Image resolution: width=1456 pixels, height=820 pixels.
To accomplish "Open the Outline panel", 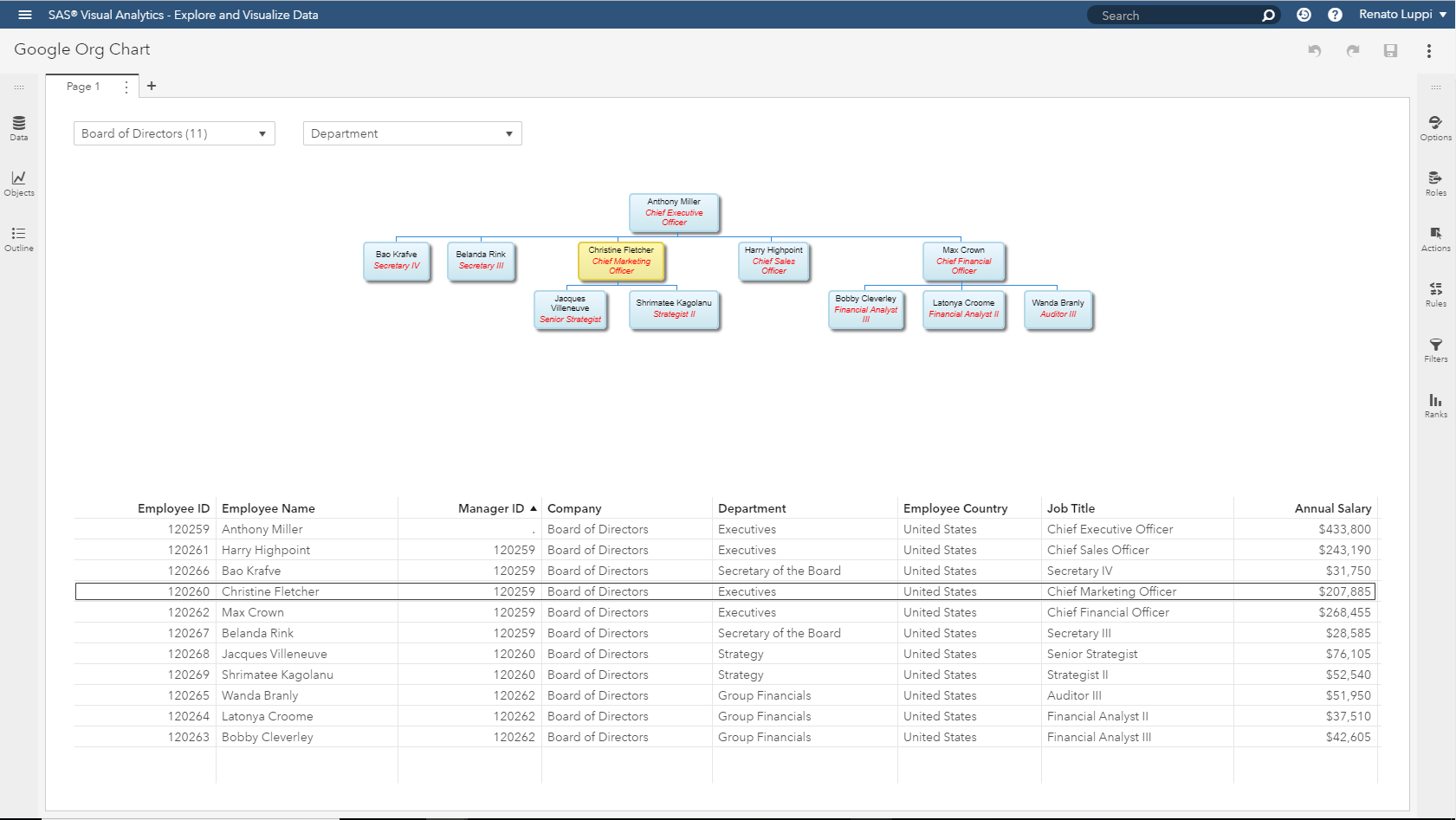I will click(x=18, y=238).
